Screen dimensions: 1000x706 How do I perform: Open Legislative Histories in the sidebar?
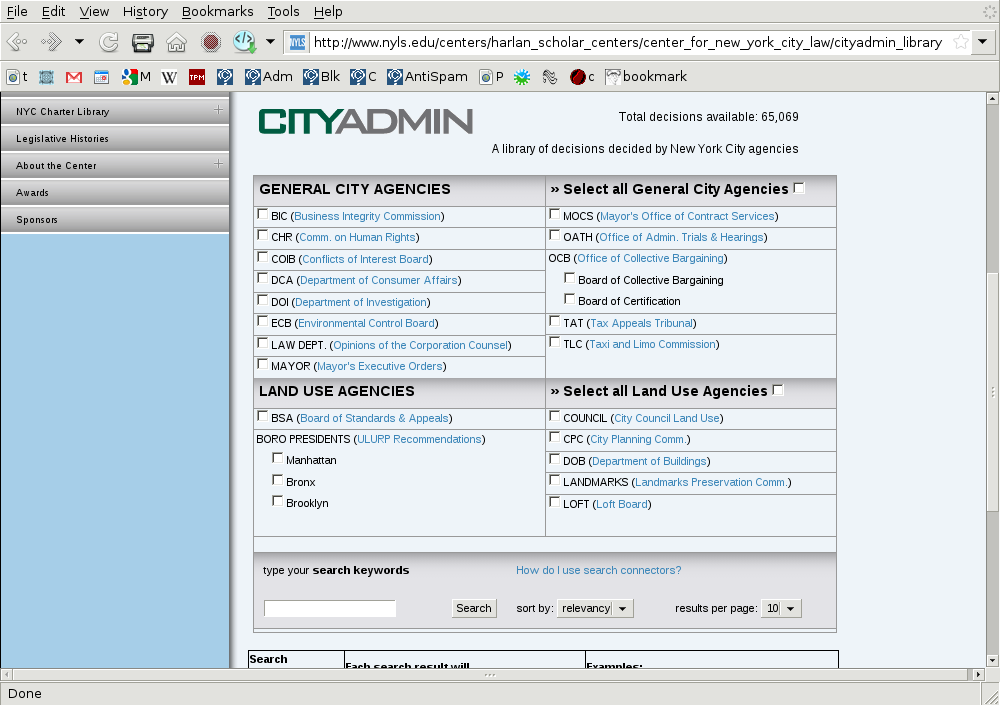[115, 138]
